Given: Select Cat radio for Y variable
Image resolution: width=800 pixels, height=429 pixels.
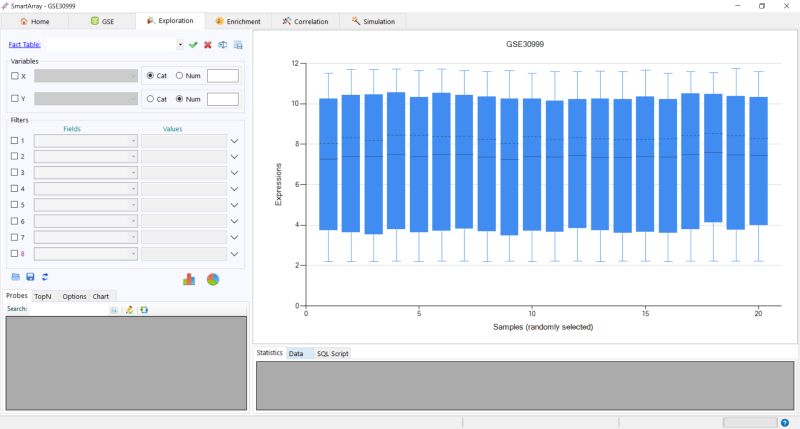Looking at the screenshot, I should (150, 99).
